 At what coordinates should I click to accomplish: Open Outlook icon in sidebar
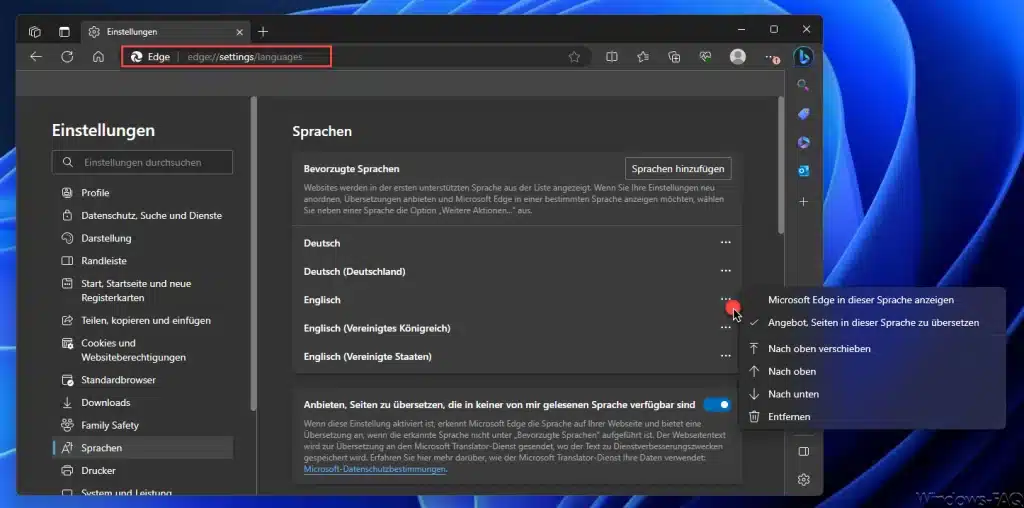pyautogui.click(x=804, y=171)
